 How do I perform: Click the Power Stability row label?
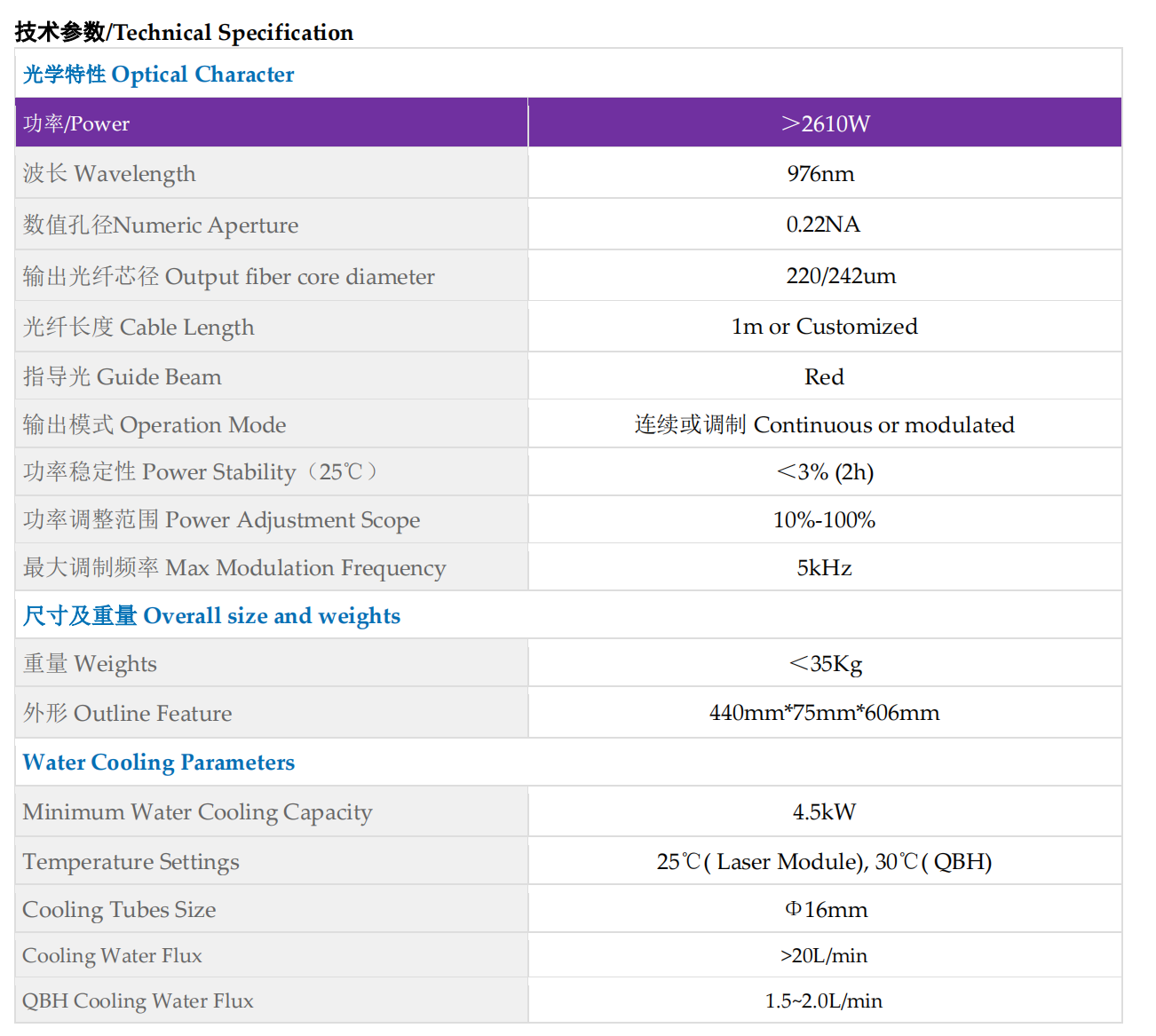[x=200, y=472]
